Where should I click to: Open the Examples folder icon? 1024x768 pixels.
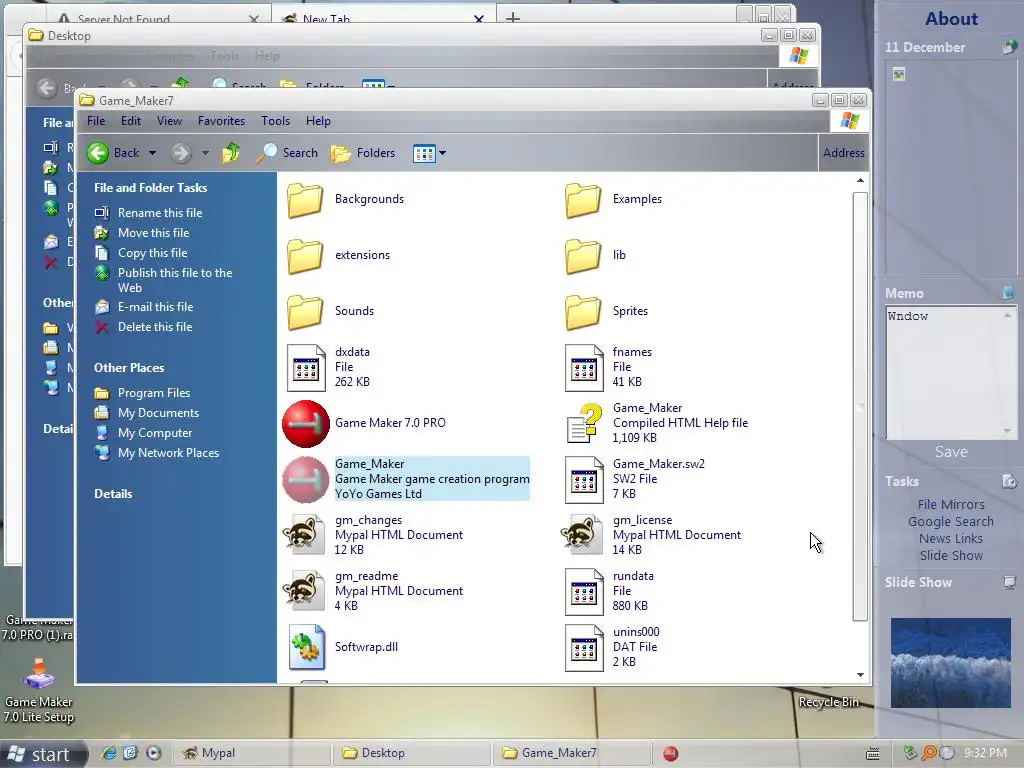[x=583, y=199]
